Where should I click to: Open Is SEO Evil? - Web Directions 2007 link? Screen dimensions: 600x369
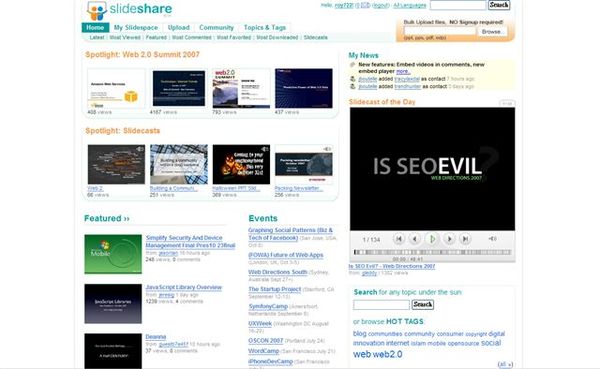pyautogui.click(x=392, y=266)
